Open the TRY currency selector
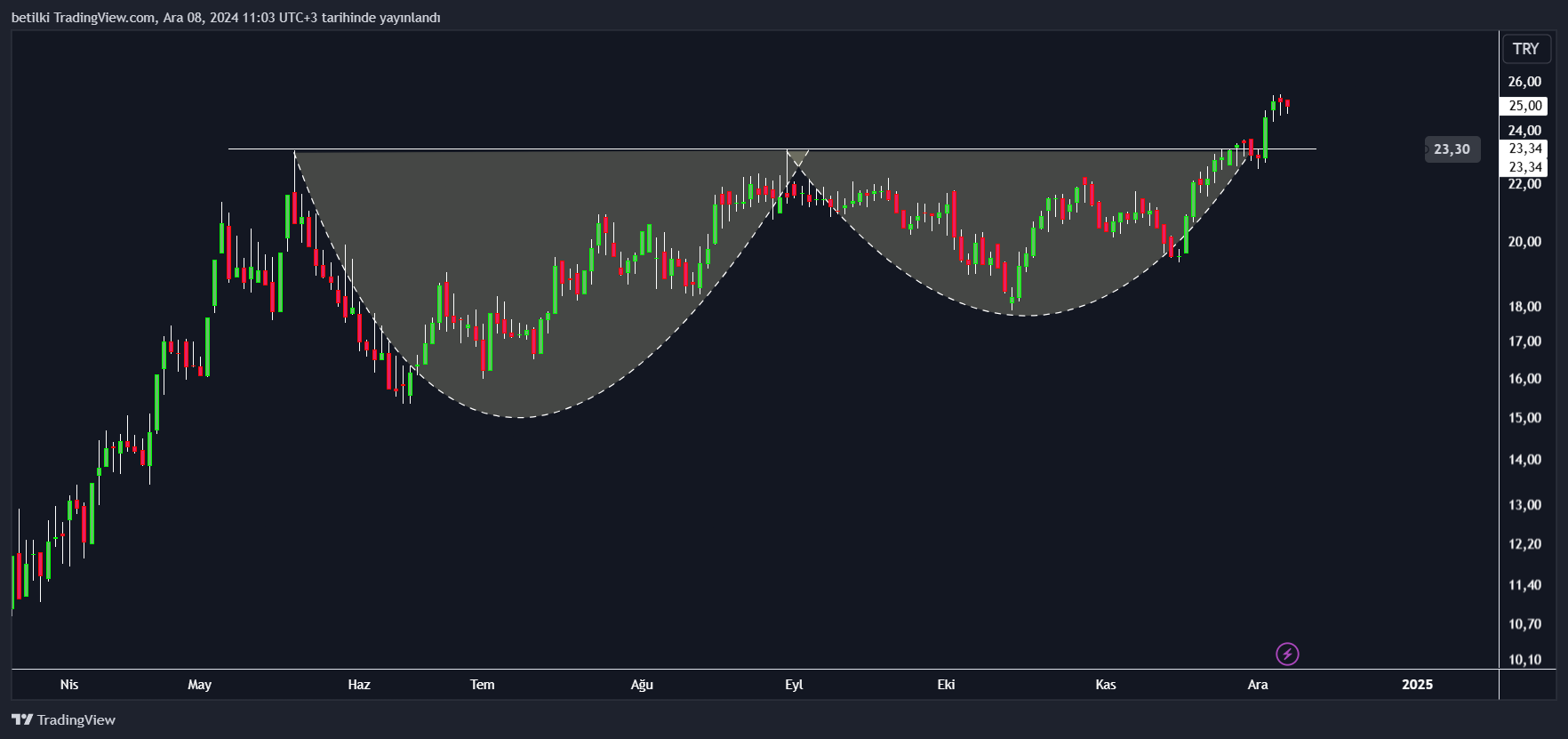The height and width of the screenshot is (739, 1568). [1525, 49]
